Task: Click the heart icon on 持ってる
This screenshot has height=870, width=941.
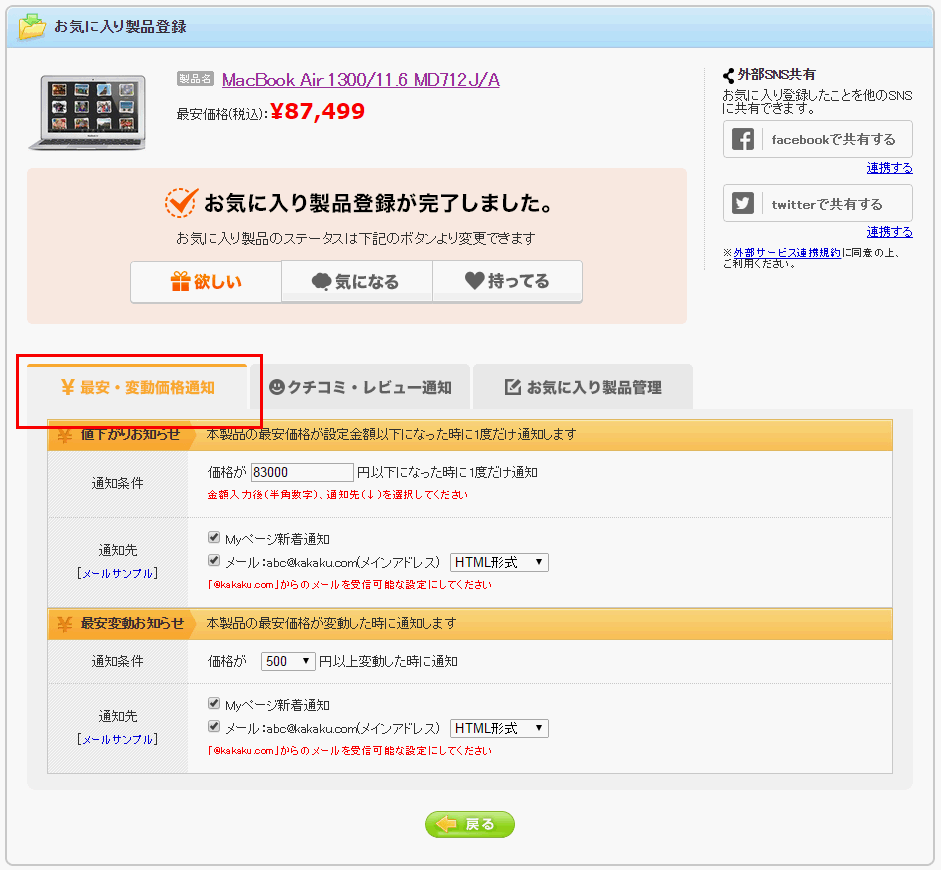Action: pyautogui.click(x=475, y=280)
